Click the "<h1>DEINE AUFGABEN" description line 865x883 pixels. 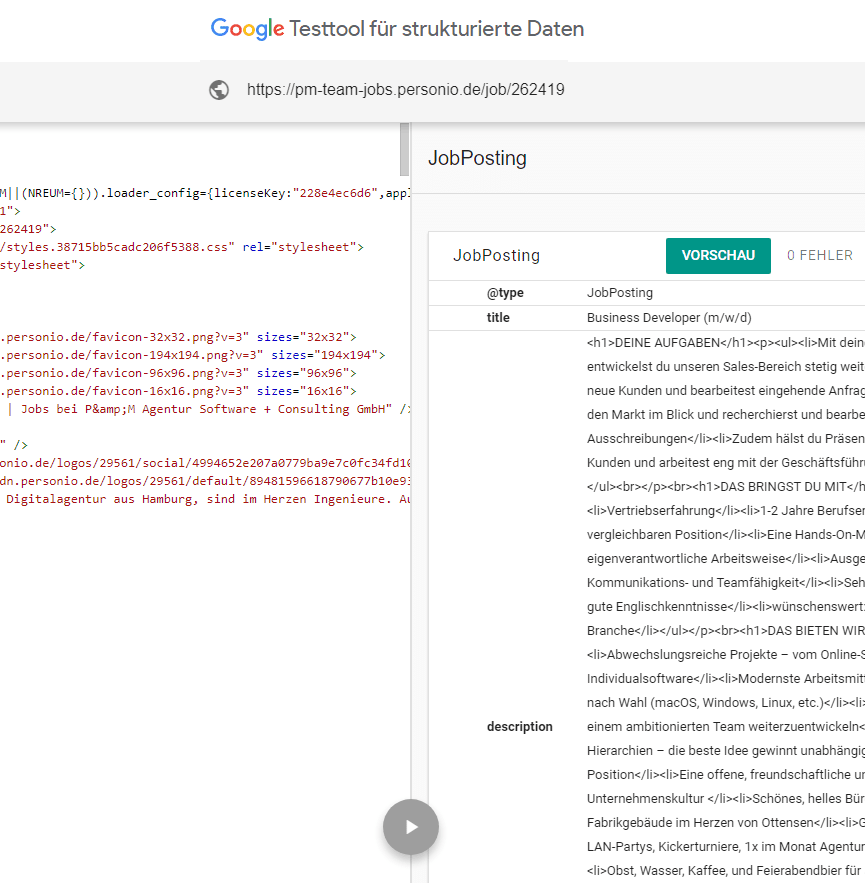pos(726,343)
